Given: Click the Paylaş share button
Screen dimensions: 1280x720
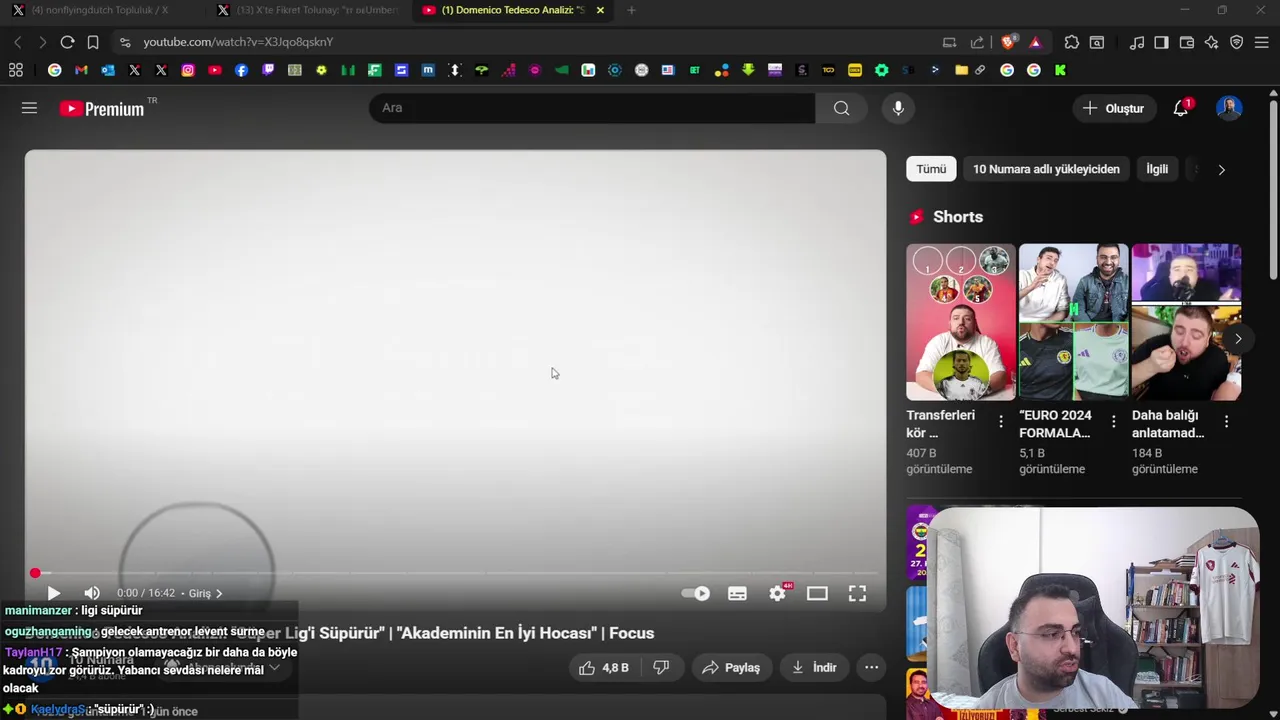Looking at the screenshot, I should click(x=731, y=667).
